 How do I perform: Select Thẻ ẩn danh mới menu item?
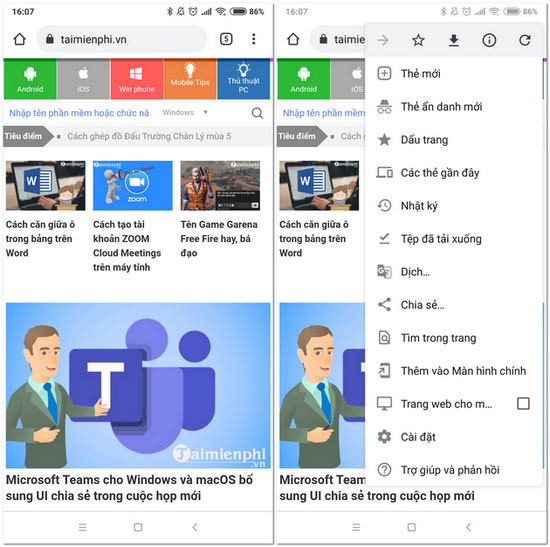(454, 107)
